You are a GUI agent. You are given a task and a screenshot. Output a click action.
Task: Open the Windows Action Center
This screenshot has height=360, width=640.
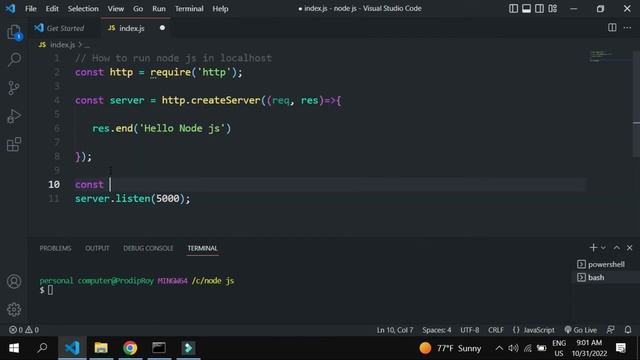pyautogui.click(x=621, y=348)
